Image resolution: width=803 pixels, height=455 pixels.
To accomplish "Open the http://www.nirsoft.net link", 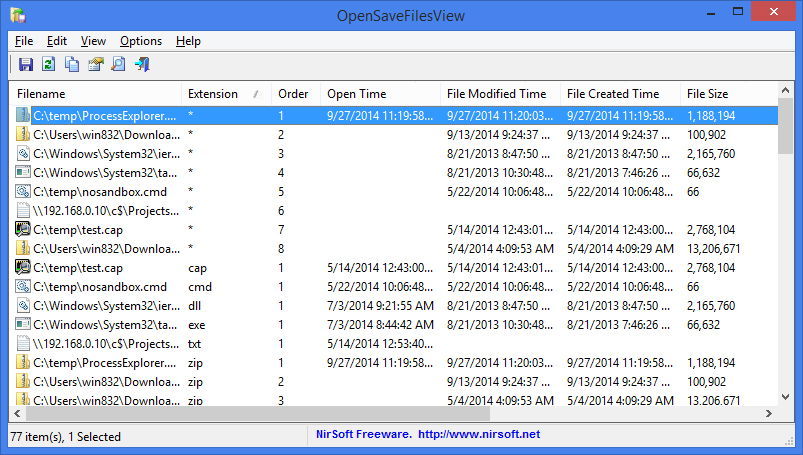I will (479, 434).
